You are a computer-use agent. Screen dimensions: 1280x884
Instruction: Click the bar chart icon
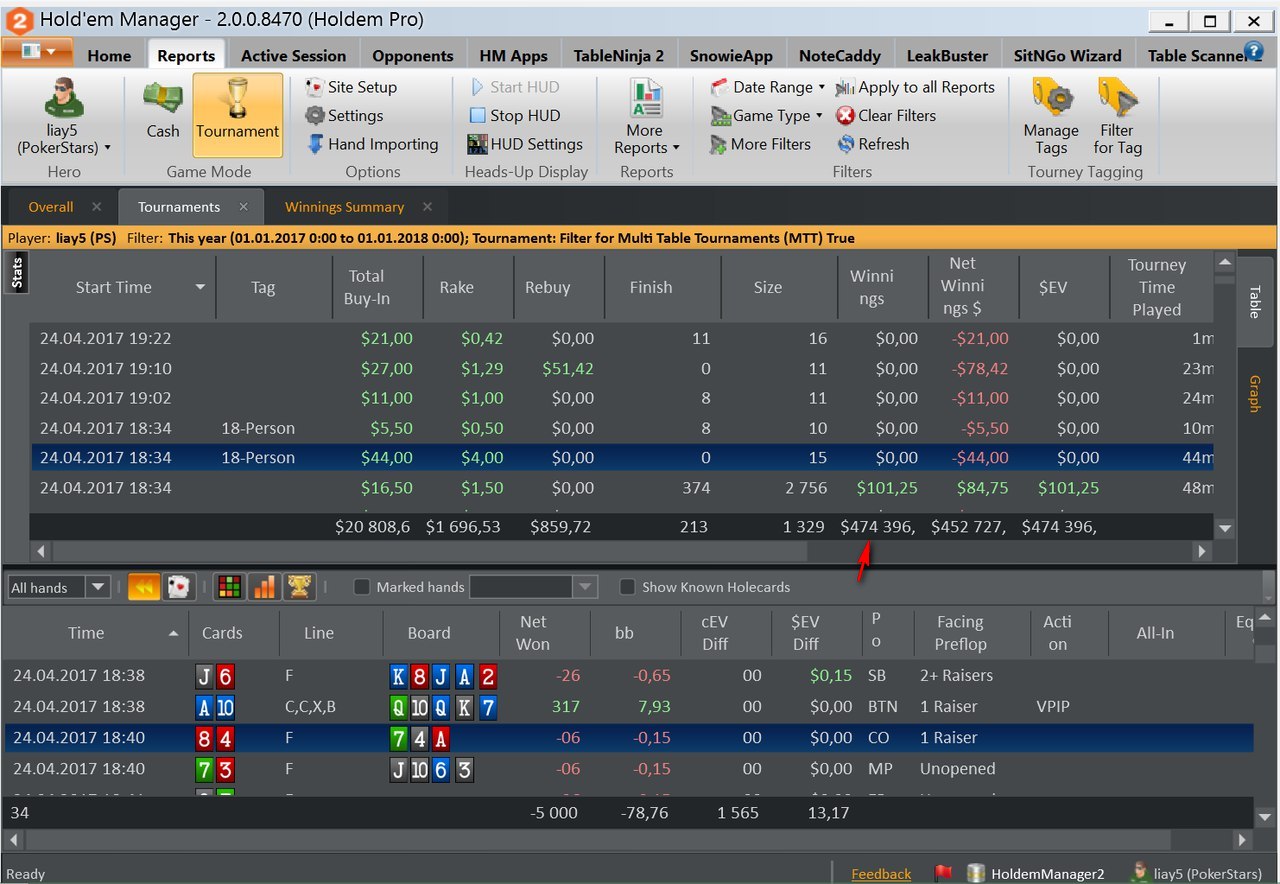264,587
